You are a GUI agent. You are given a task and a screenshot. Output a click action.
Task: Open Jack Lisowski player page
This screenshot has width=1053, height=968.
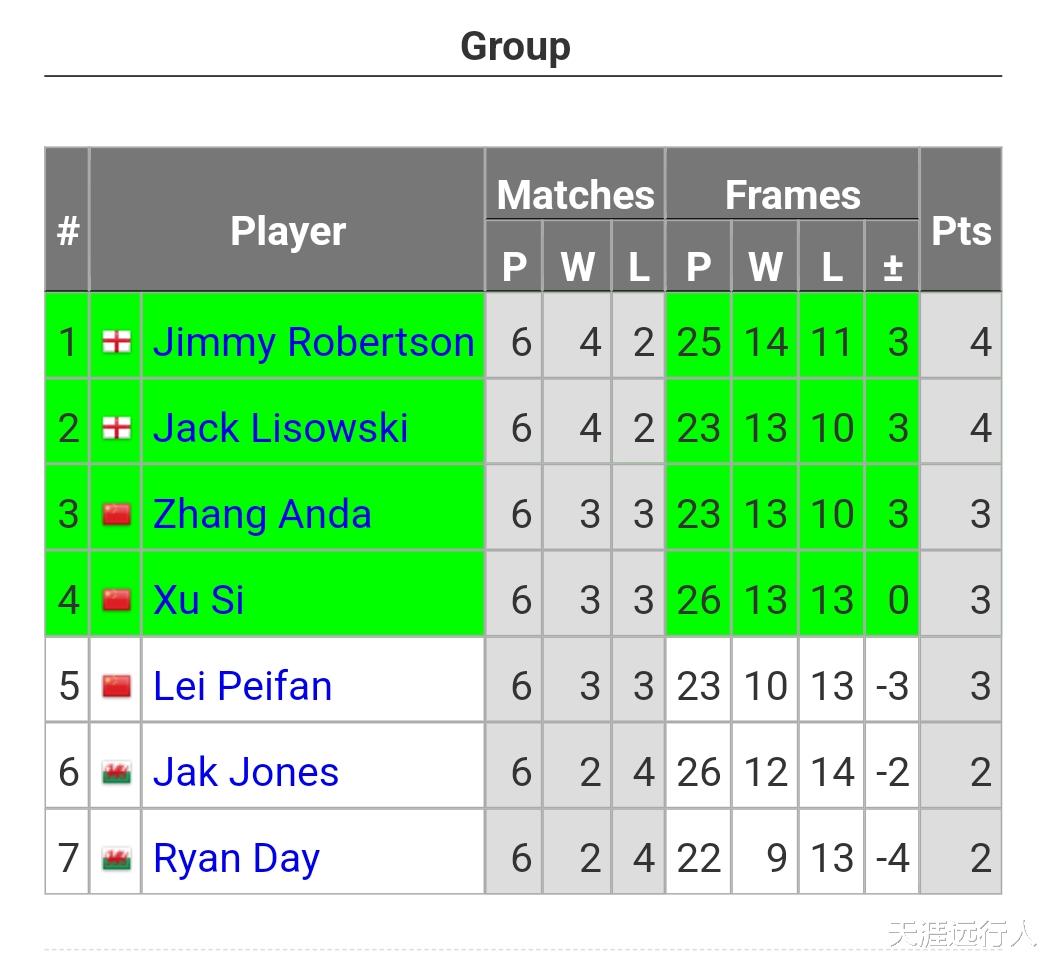tap(280, 428)
